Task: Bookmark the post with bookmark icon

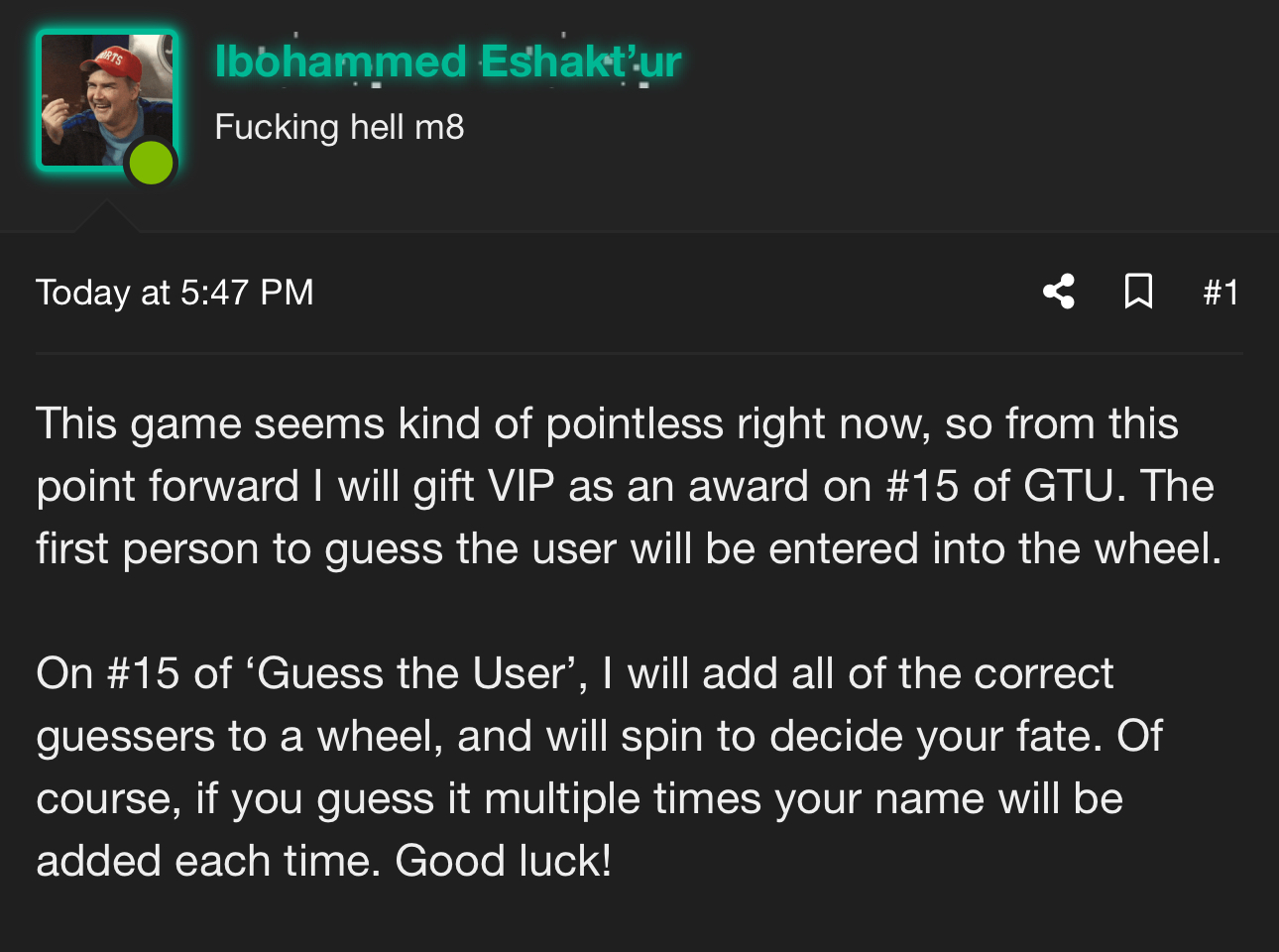Action: [1138, 292]
